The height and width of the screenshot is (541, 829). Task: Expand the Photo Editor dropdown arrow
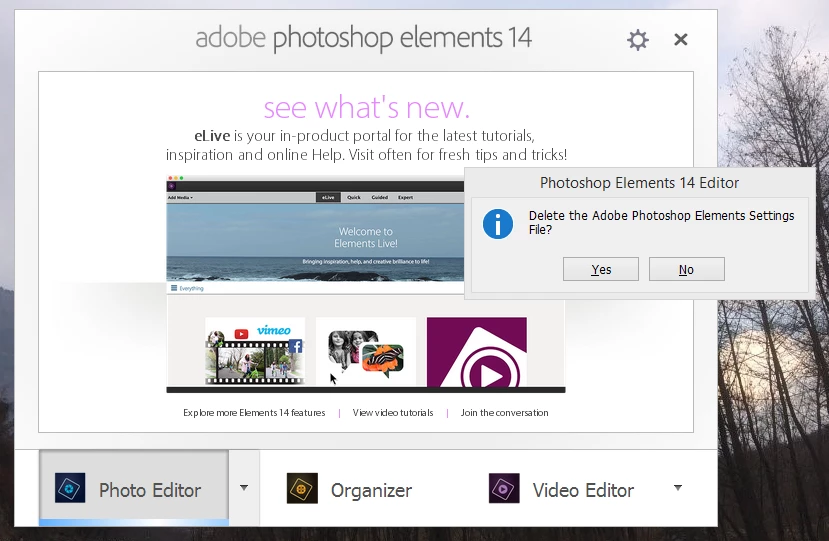[244, 488]
